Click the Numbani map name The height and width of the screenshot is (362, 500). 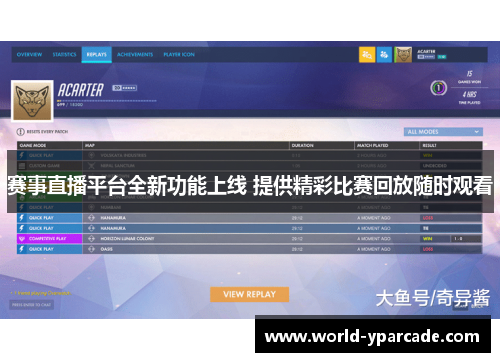click(110, 207)
